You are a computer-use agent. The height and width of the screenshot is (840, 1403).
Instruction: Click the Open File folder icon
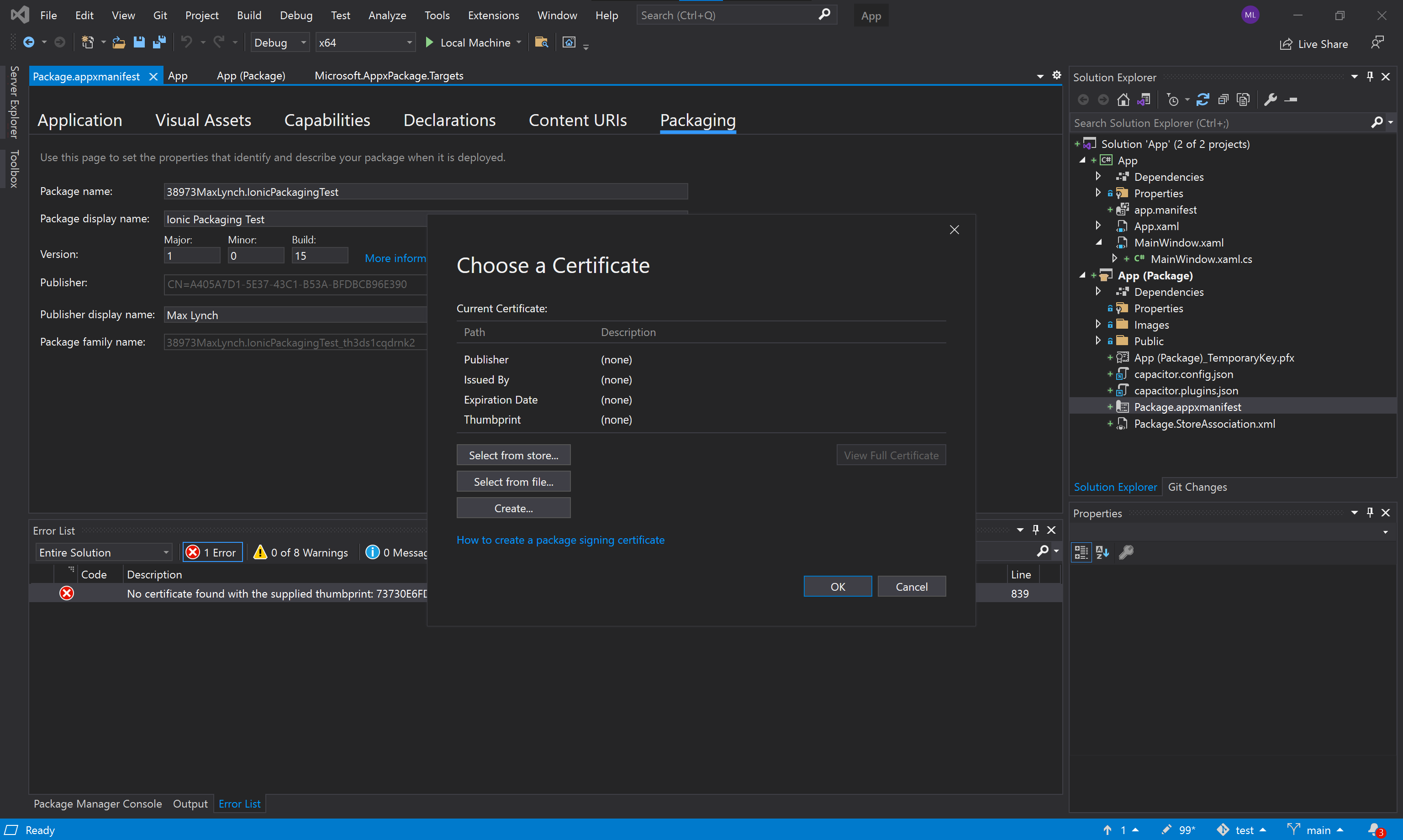pyautogui.click(x=119, y=42)
